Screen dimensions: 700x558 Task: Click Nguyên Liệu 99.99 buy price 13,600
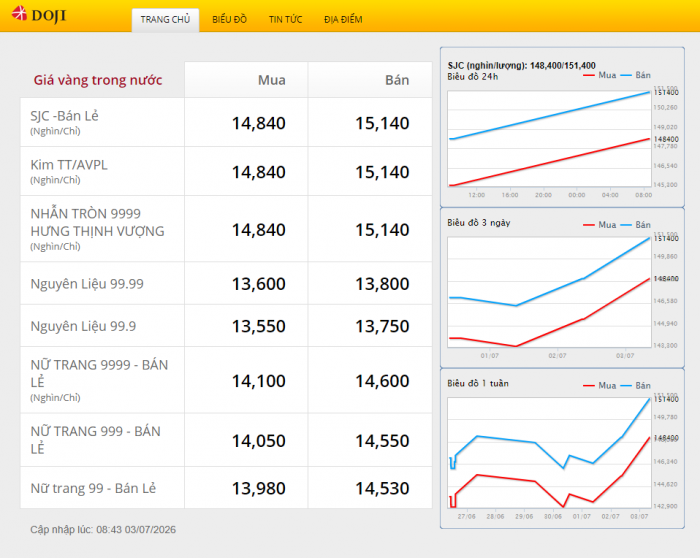[258, 284]
